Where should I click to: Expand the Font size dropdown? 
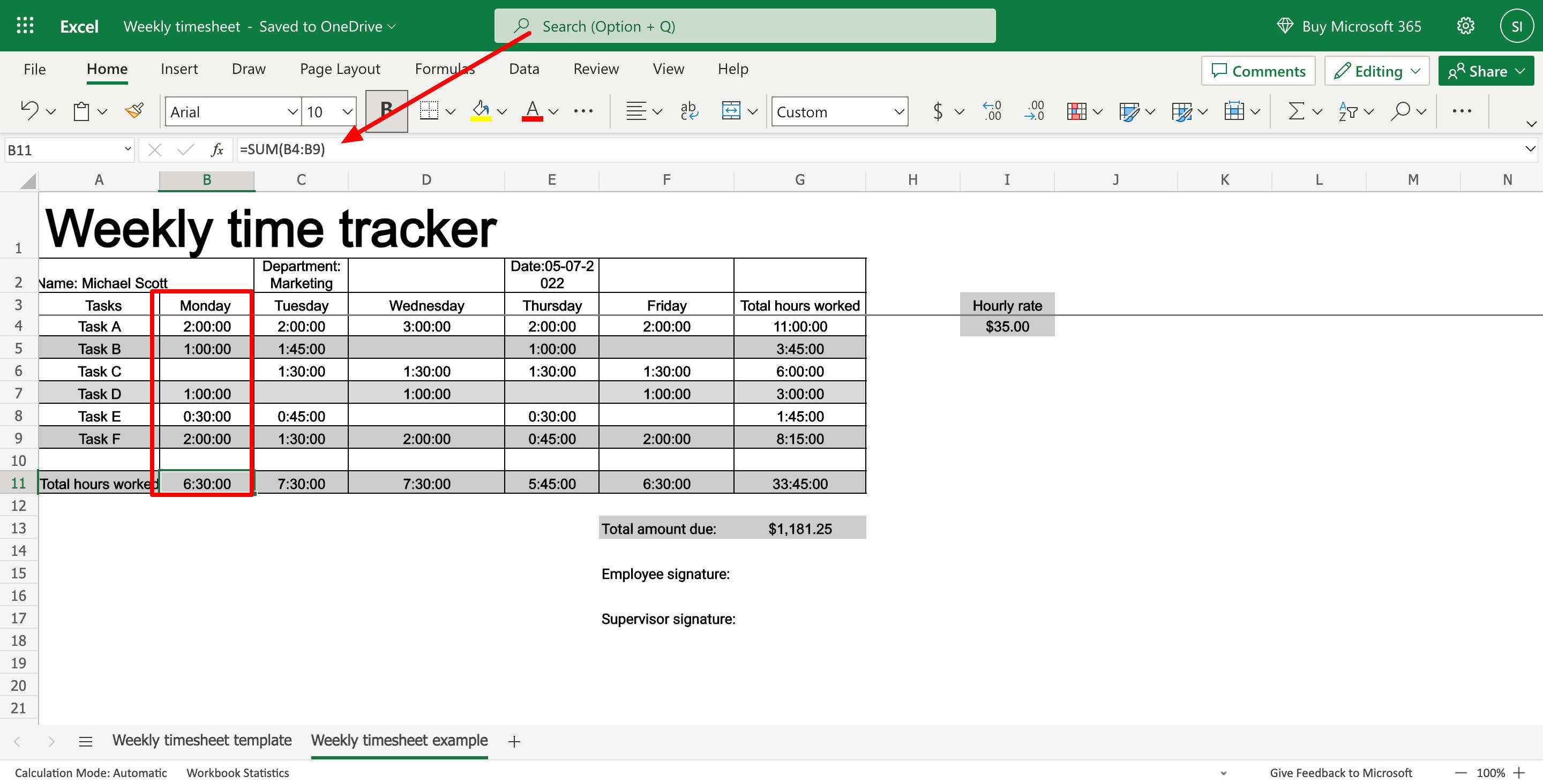click(x=346, y=110)
